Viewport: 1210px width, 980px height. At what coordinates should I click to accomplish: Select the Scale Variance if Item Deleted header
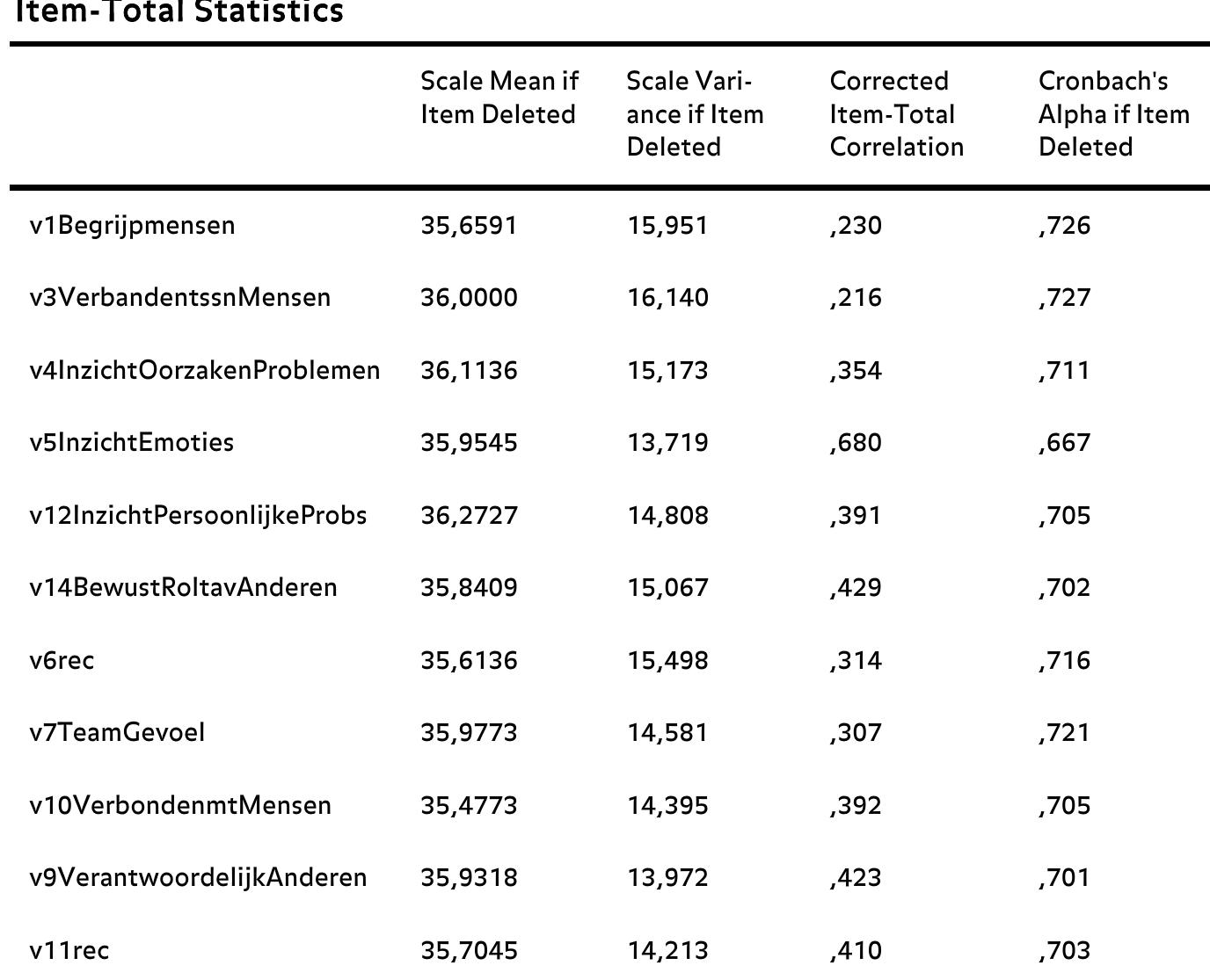pos(695,113)
